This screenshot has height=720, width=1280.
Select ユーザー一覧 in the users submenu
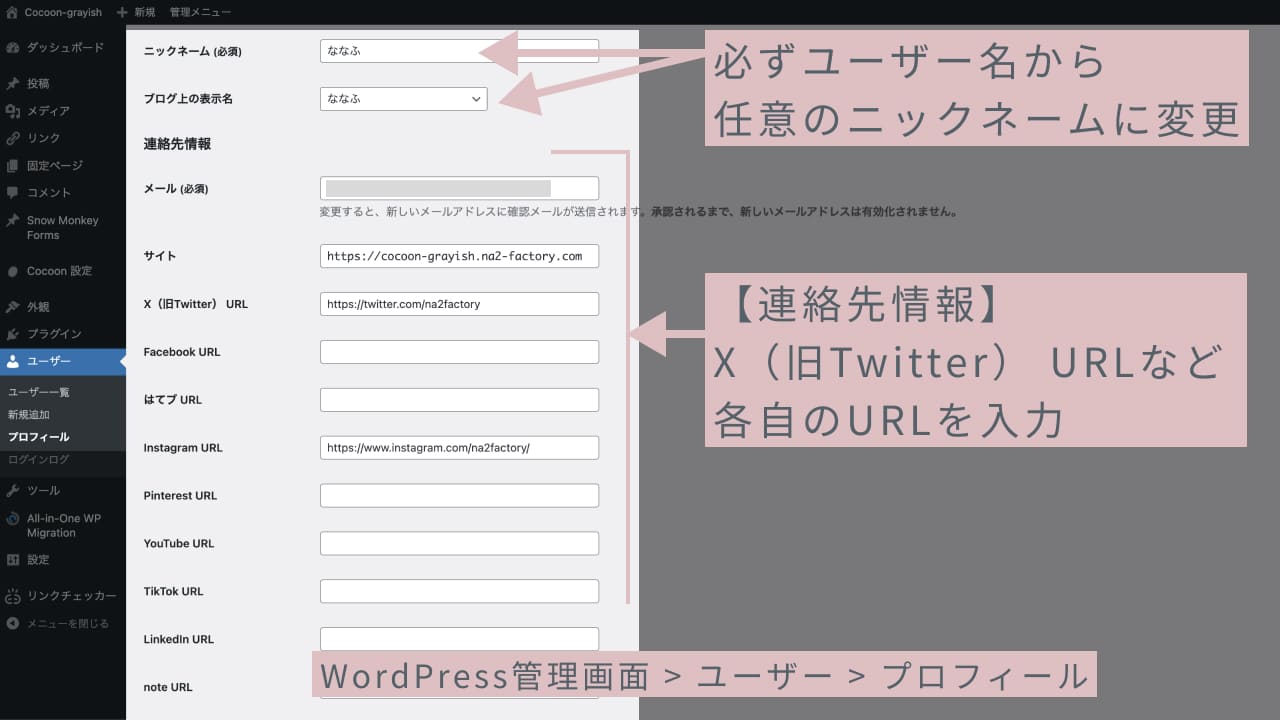pos(38,392)
